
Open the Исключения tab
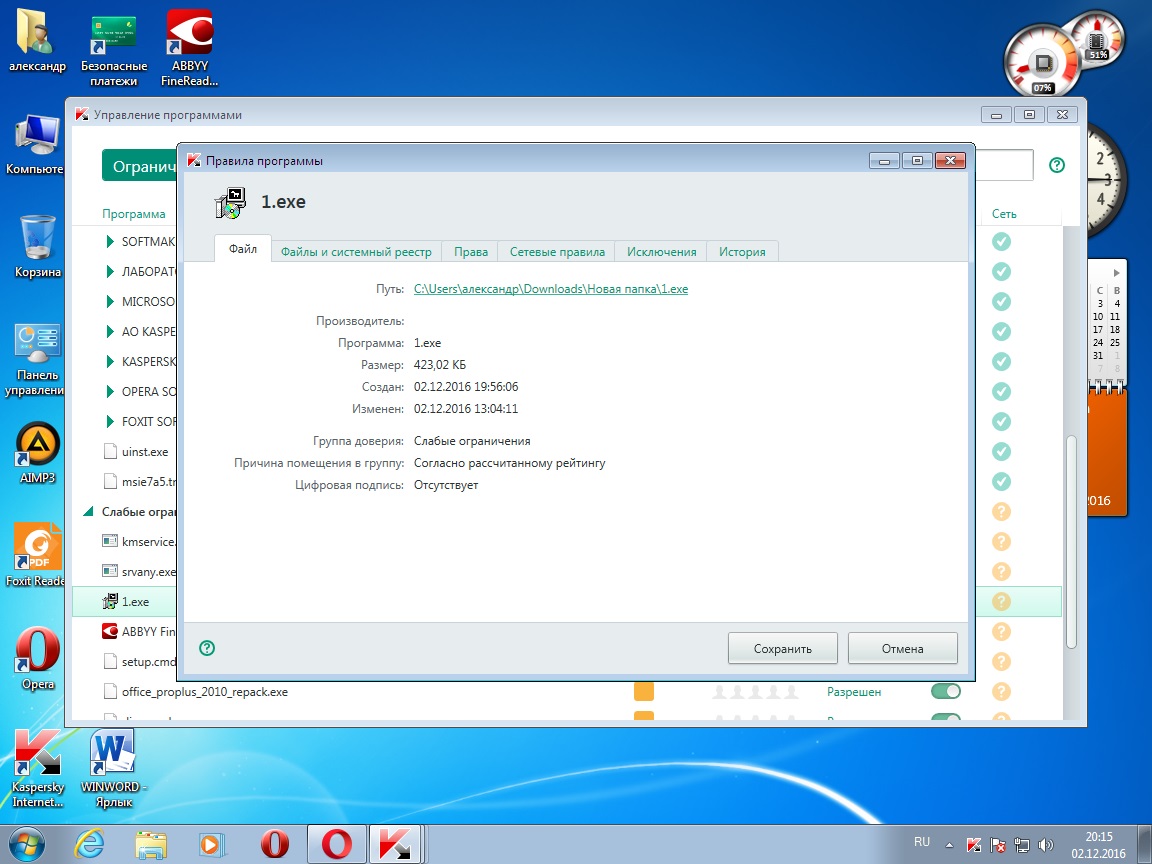click(661, 252)
